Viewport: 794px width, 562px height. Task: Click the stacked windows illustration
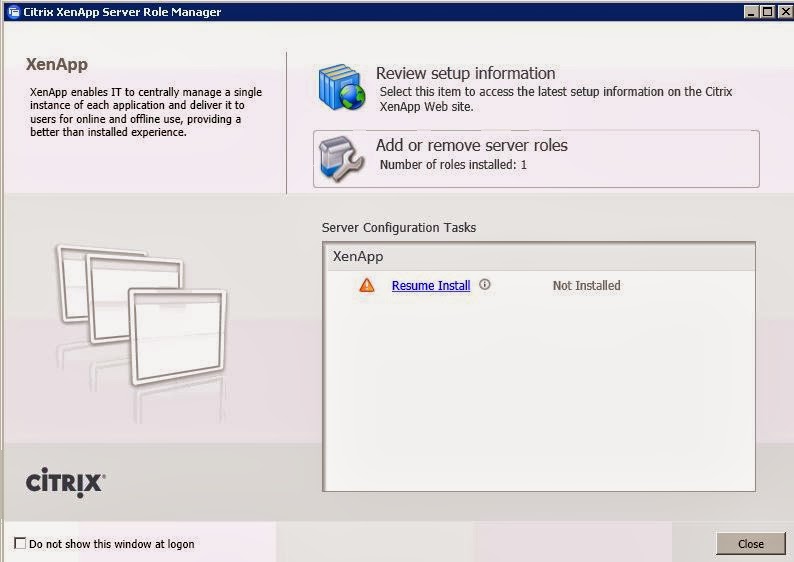[141, 316]
